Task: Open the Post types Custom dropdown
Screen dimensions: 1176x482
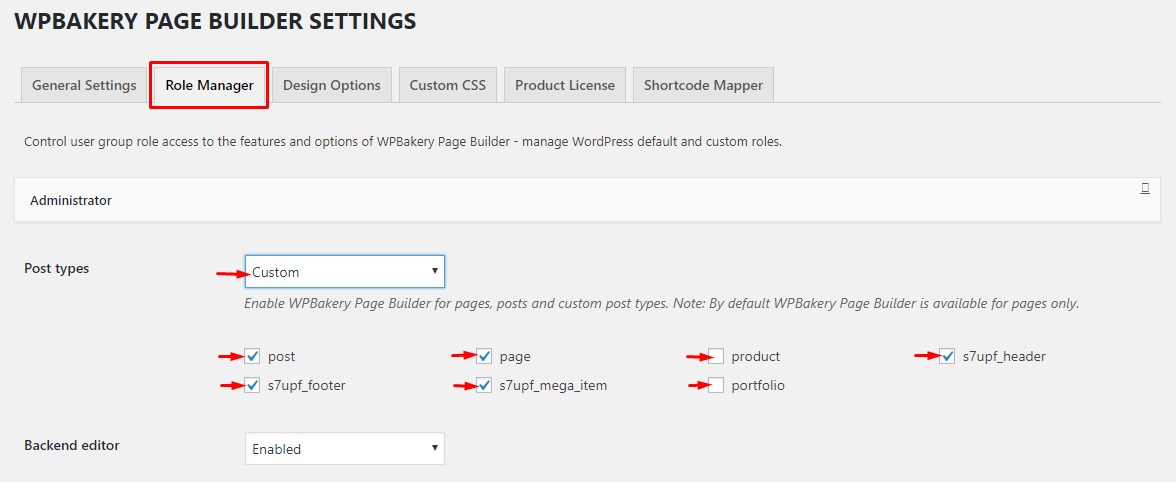Action: [x=344, y=272]
